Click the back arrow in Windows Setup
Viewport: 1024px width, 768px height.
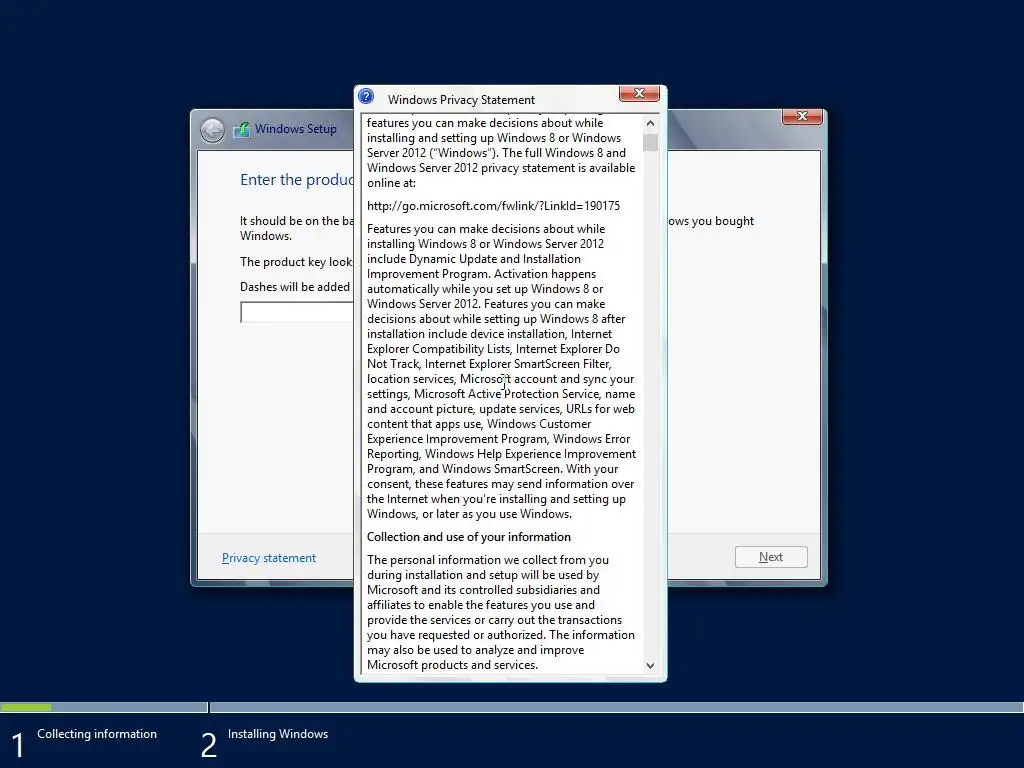[x=212, y=130]
